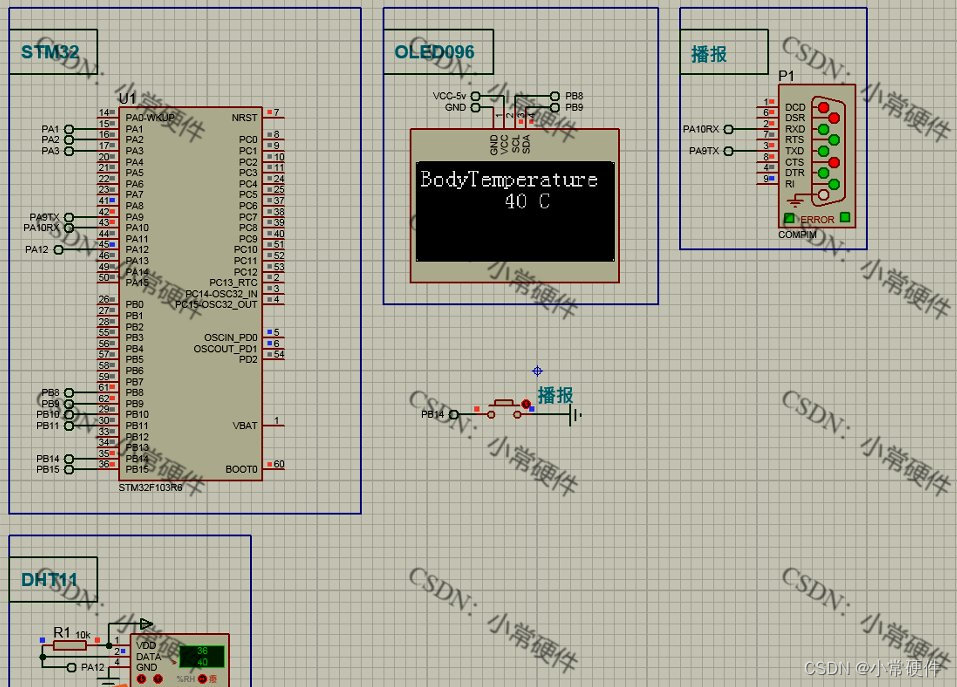Click the OLED096 block title label
957x687 pixels.
434,52
